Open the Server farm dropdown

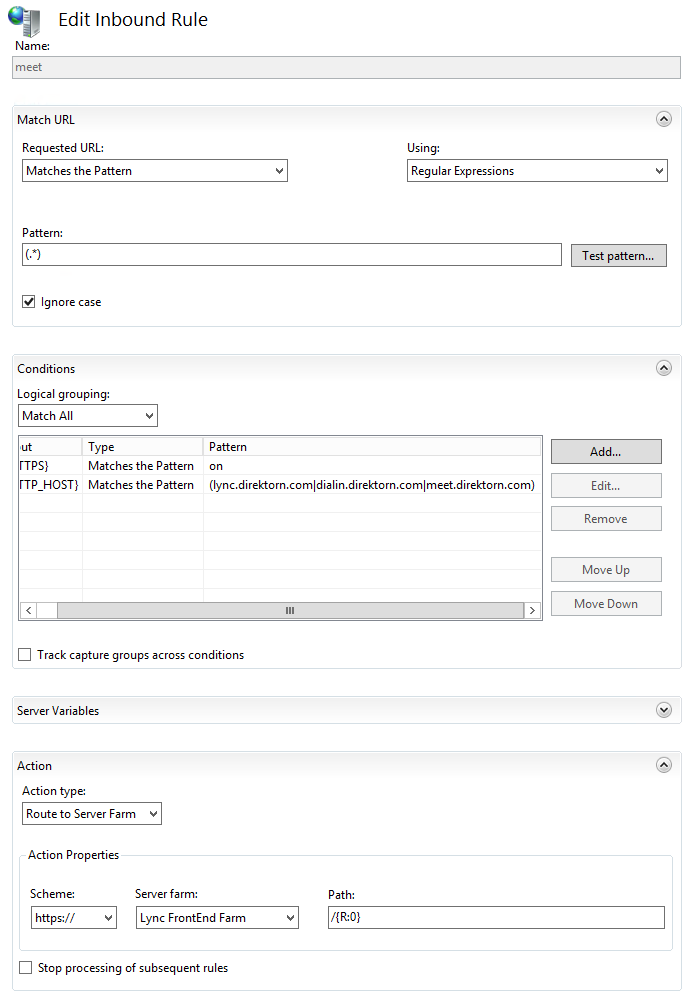click(x=217, y=917)
